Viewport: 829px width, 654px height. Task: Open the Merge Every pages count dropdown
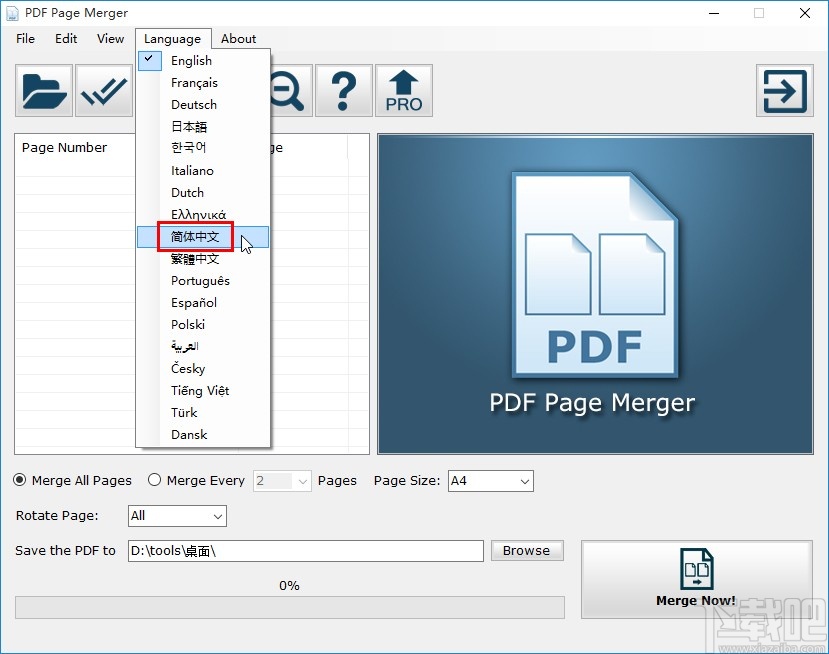(x=282, y=481)
